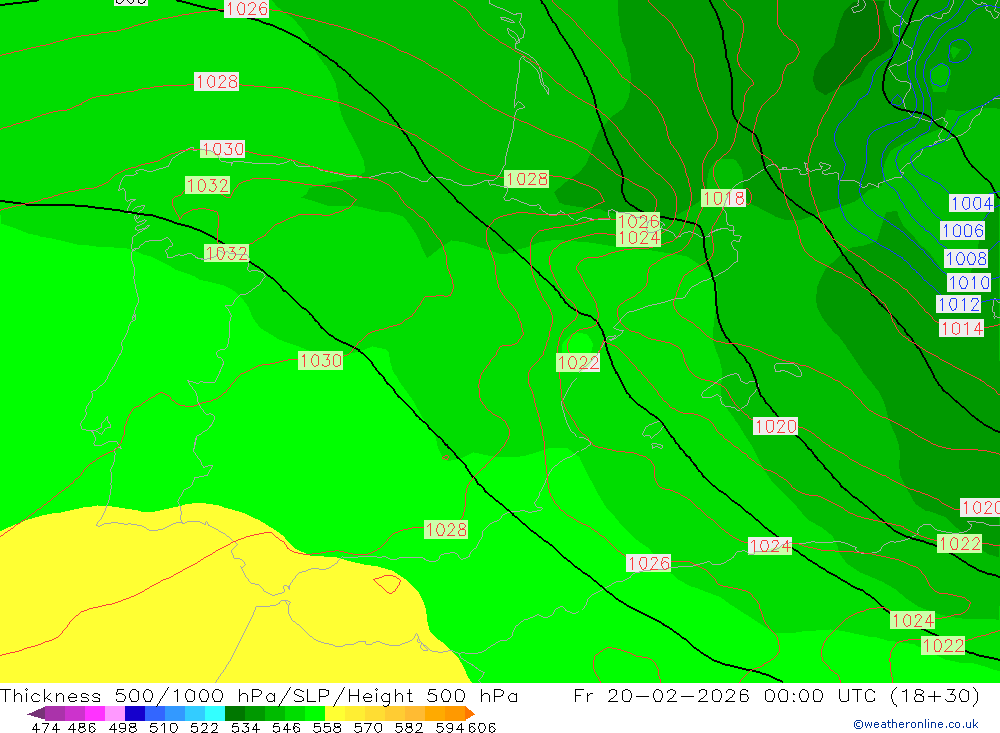Pick the darkest green legend swatch above 534
The width and height of the screenshot is (1000, 733).
[x=235, y=713]
